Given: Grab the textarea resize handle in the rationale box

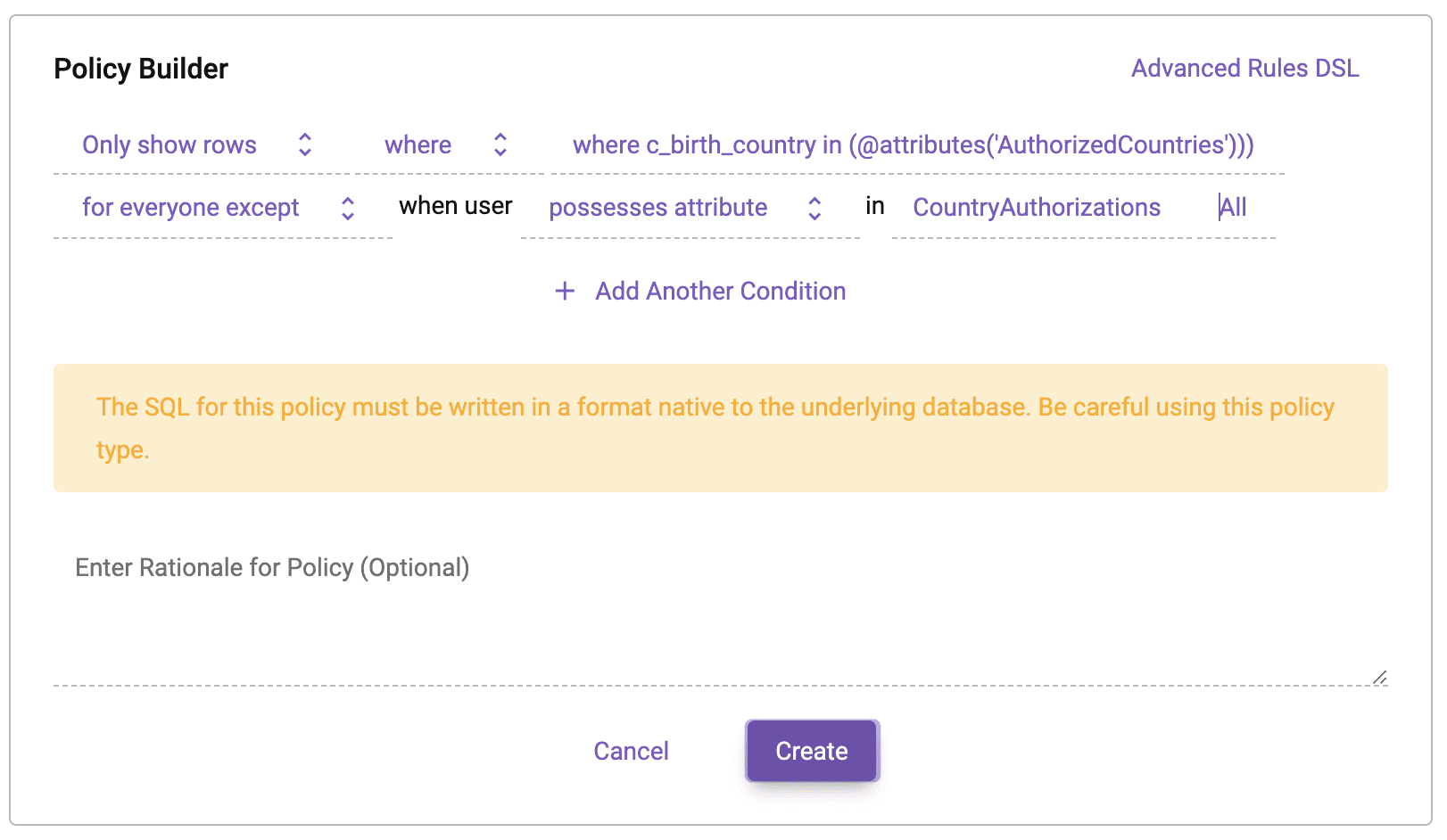Looking at the screenshot, I should (1379, 678).
